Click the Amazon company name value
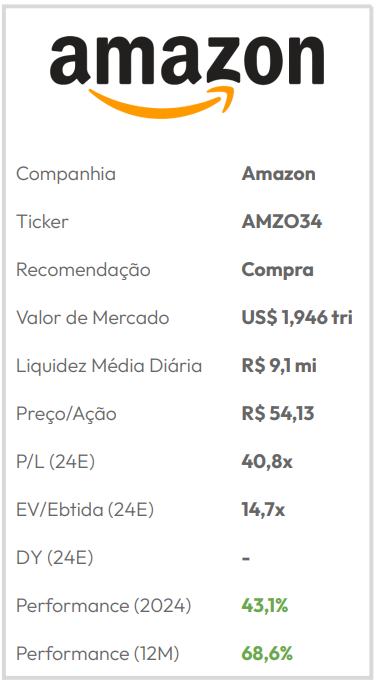Screen dimensions: 375x682 tap(278, 174)
